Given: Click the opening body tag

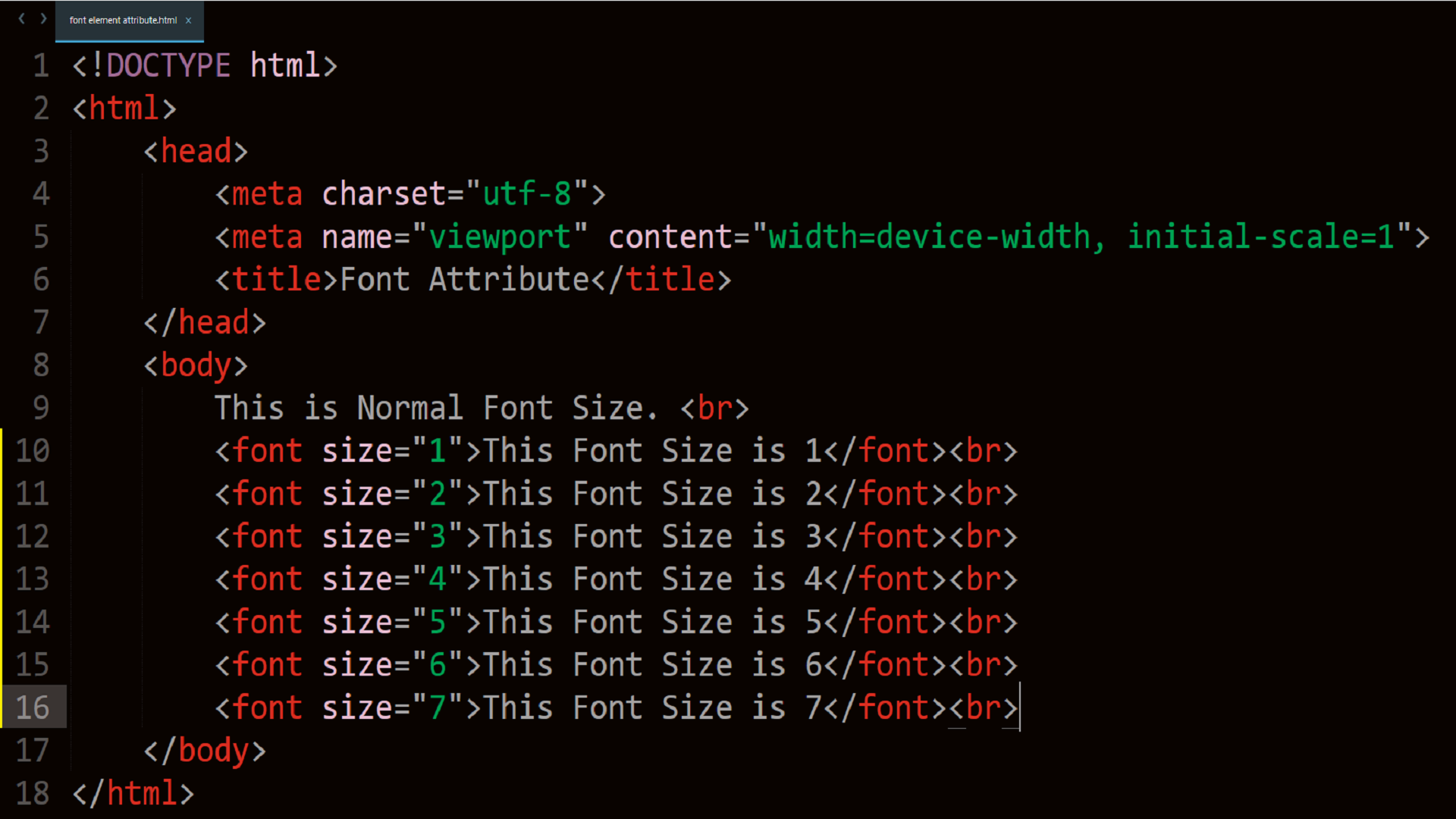Looking at the screenshot, I should (x=196, y=366).
